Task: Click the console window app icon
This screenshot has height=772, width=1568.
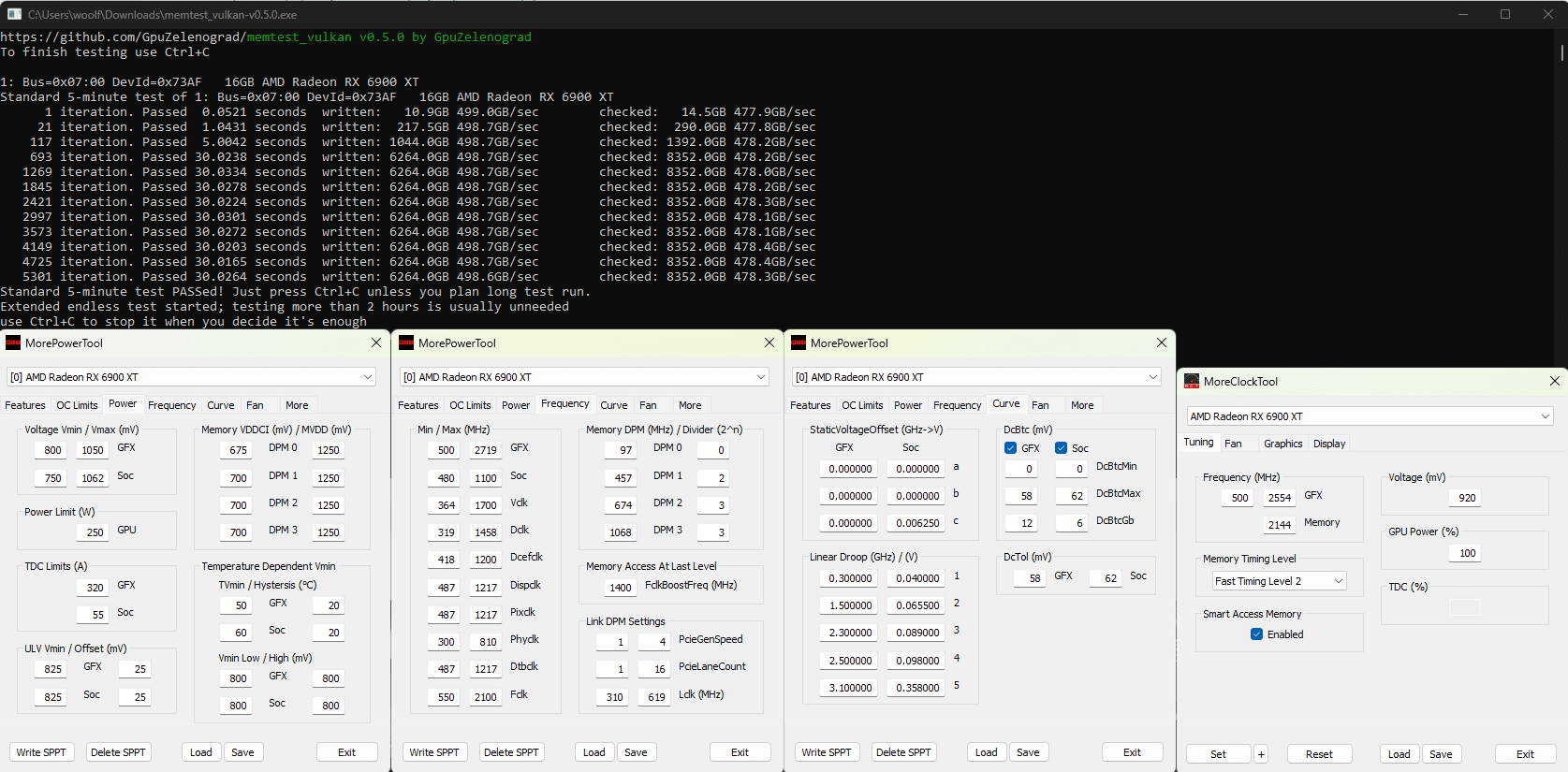Action: tap(14, 14)
